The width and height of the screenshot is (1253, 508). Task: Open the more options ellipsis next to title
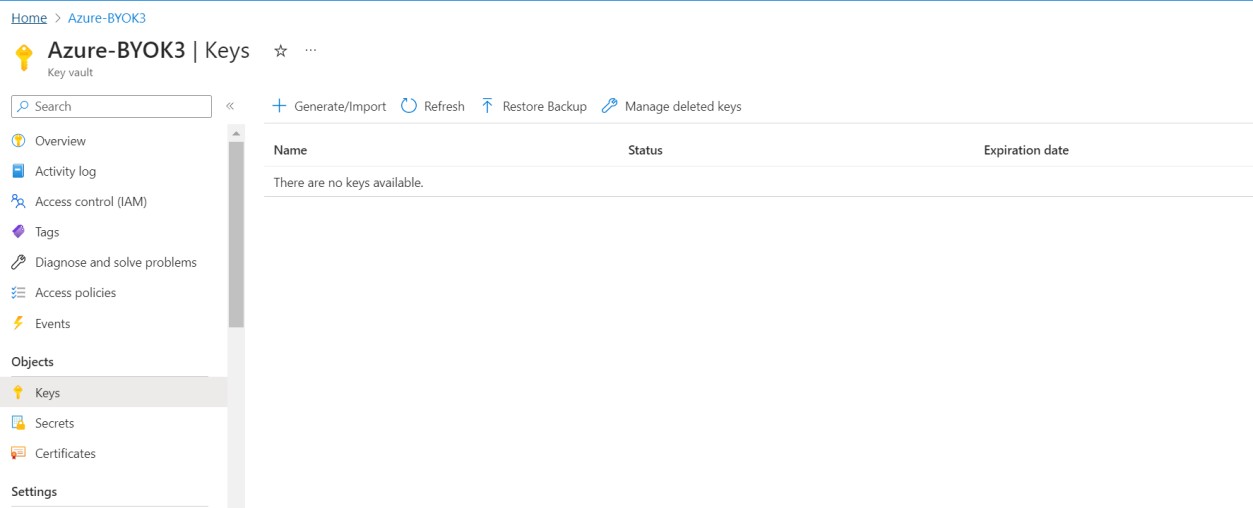coord(311,50)
